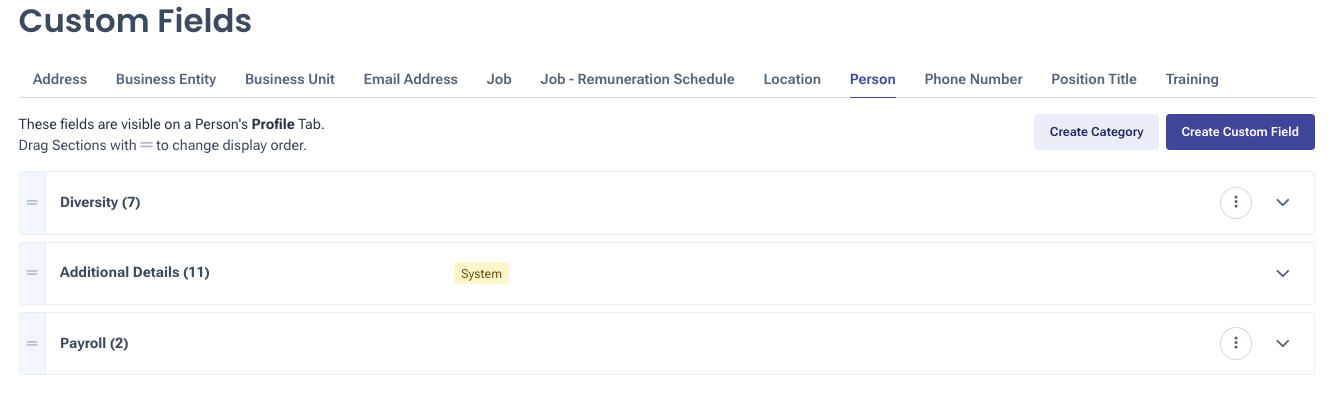The image size is (1330, 398).
Task: Grab the Additional Details drag handle
Action: click(32, 273)
